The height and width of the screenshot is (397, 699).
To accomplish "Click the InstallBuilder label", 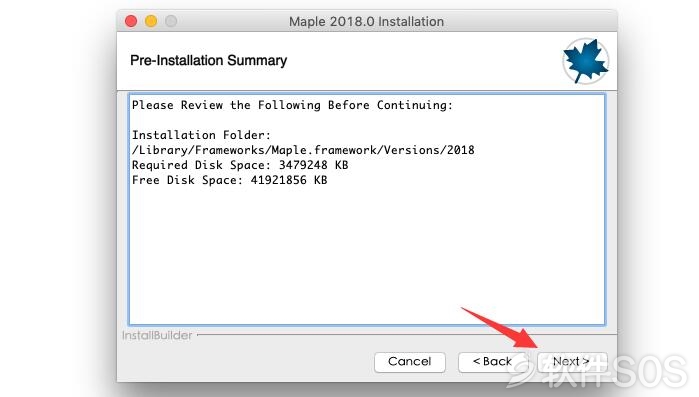I will [x=157, y=335].
